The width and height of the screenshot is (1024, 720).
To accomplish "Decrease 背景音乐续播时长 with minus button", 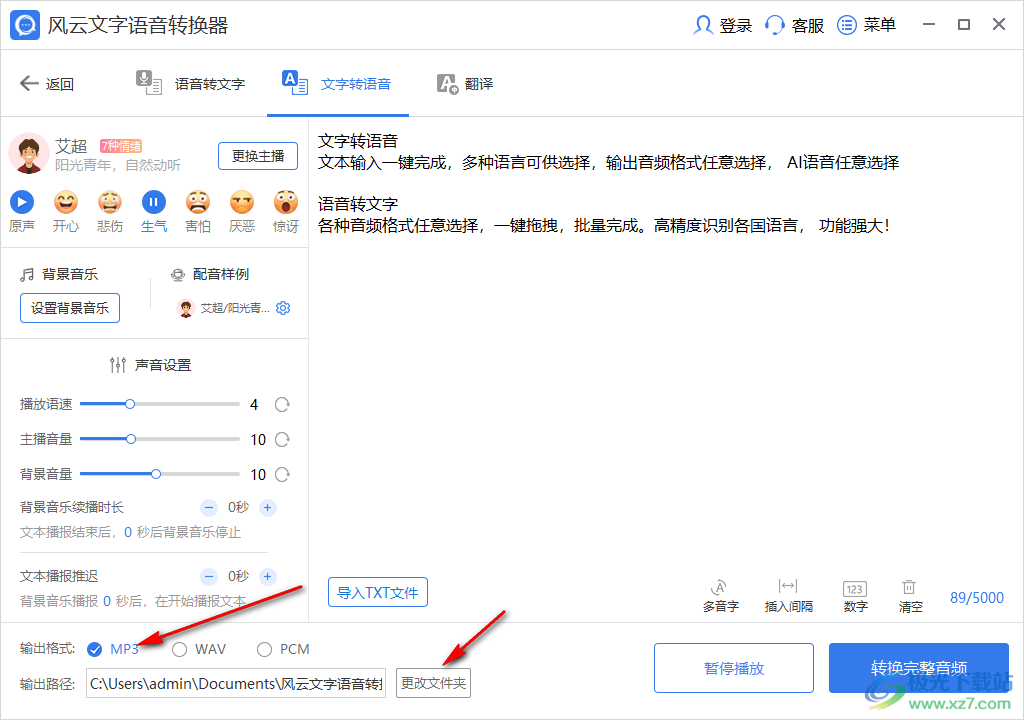I will (x=208, y=507).
